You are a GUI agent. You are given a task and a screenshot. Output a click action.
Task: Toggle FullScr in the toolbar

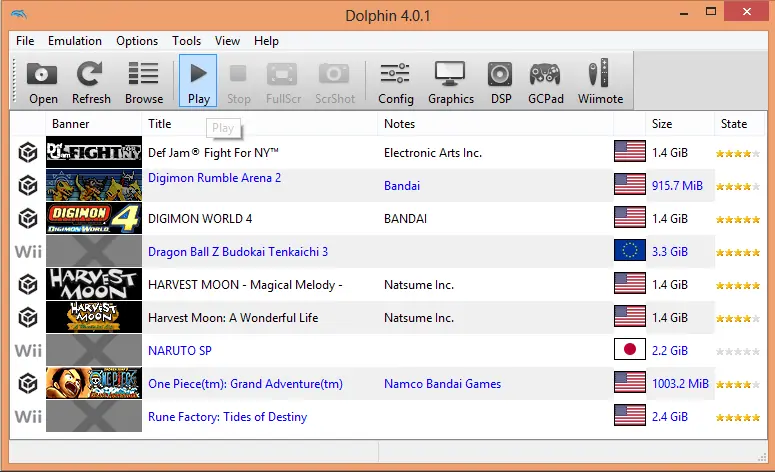click(x=283, y=82)
